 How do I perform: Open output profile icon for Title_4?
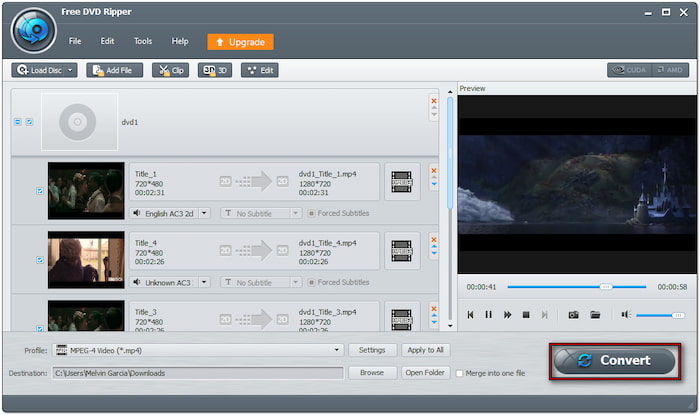click(402, 251)
